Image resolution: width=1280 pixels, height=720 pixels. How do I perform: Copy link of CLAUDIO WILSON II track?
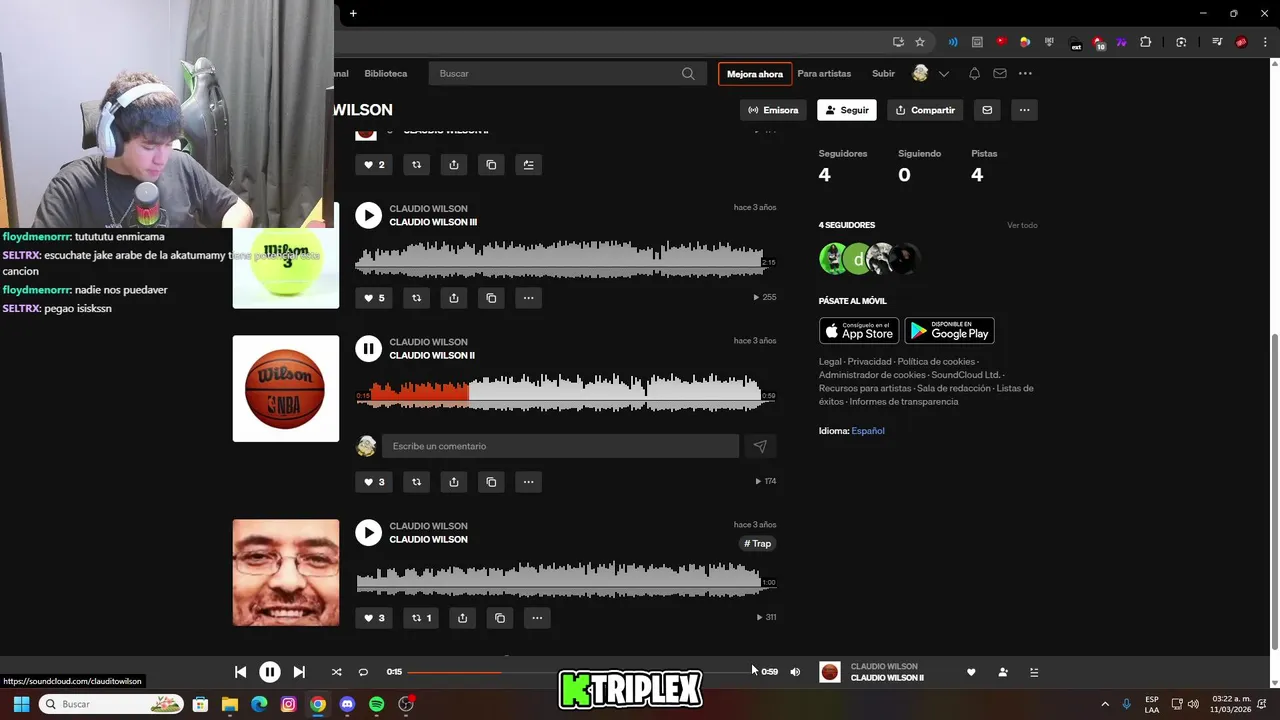tap(491, 481)
